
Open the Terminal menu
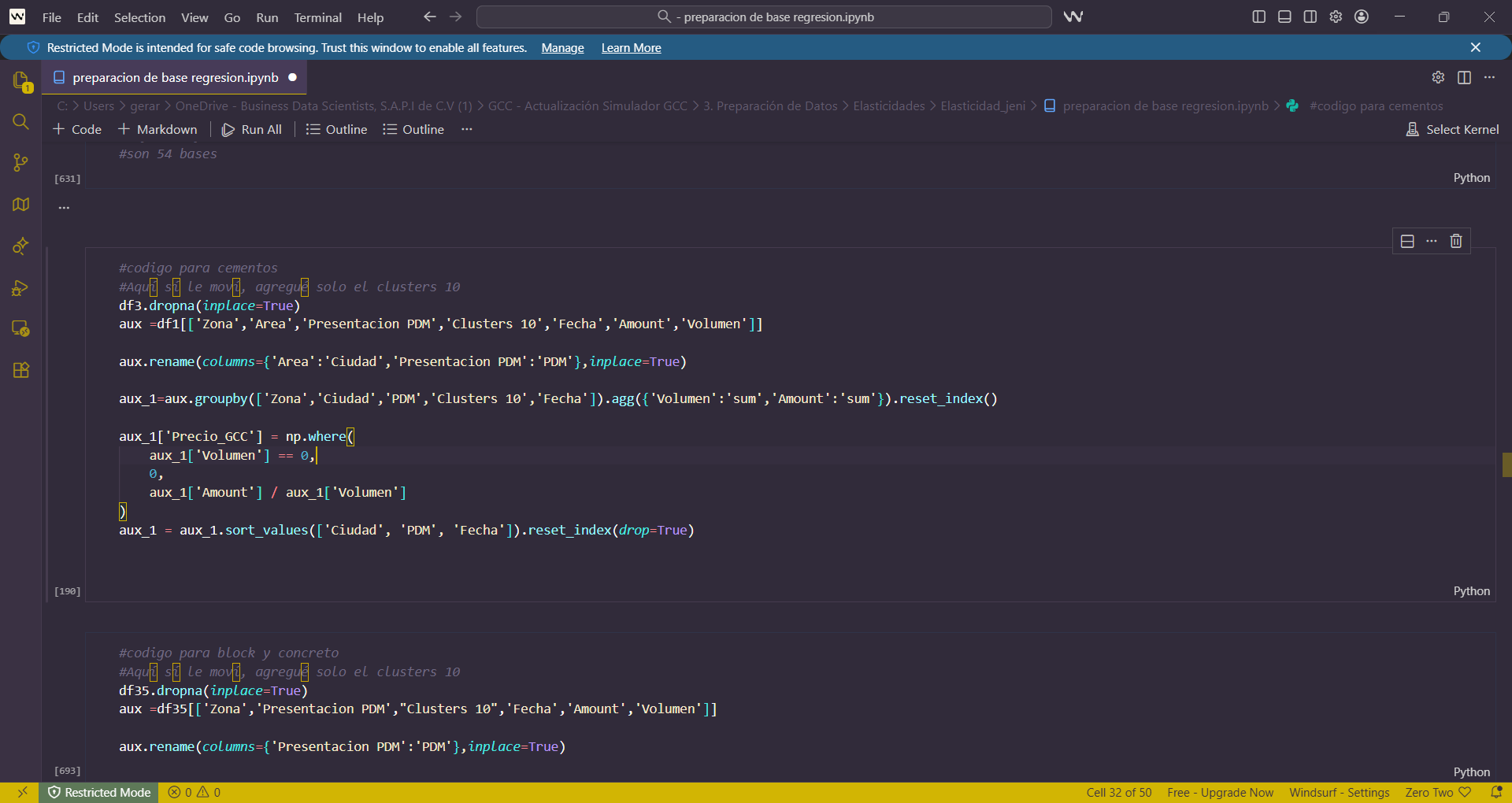(x=317, y=17)
